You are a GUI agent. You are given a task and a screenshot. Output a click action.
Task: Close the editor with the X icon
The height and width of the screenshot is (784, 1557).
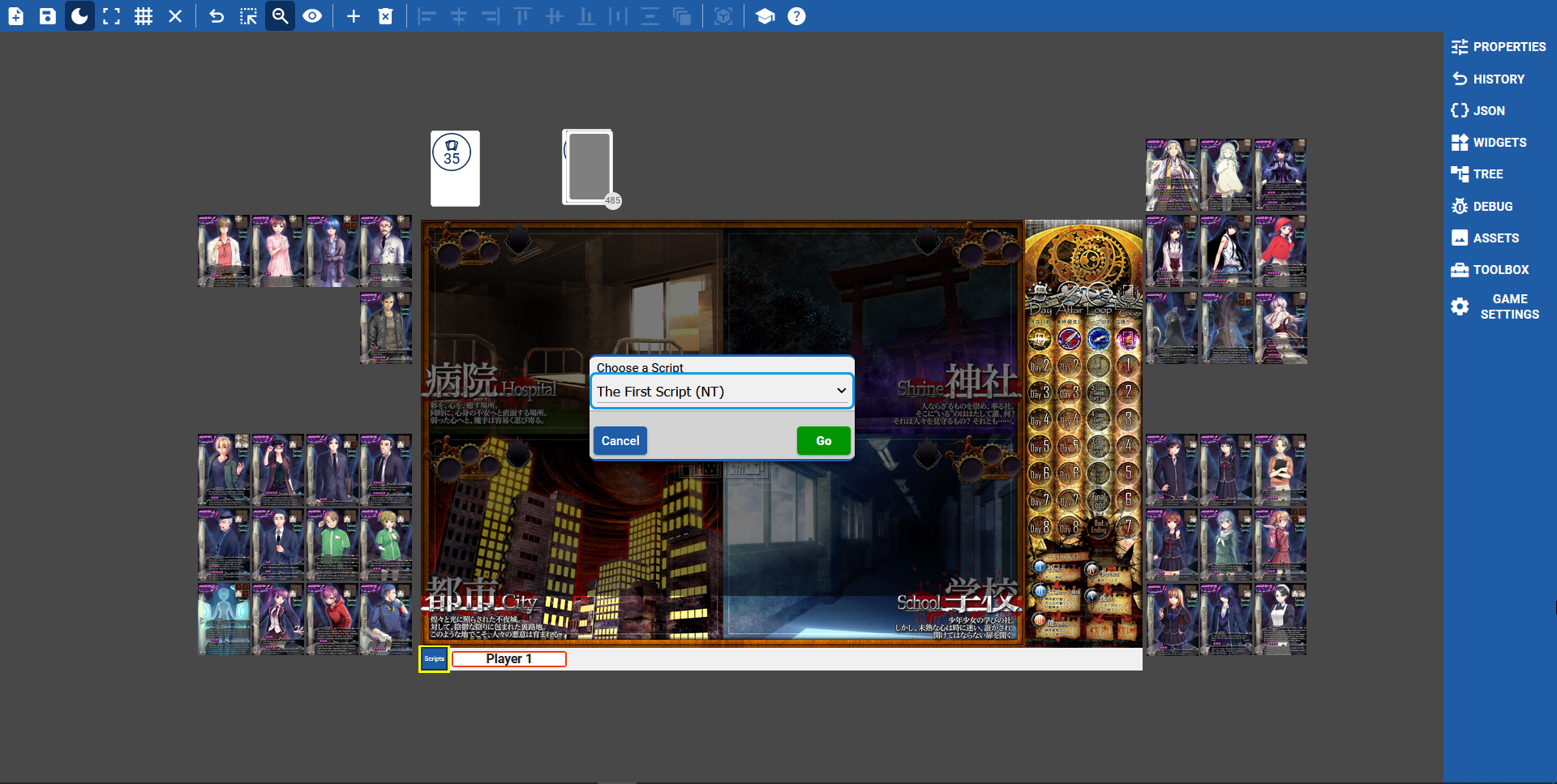(x=175, y=16)
